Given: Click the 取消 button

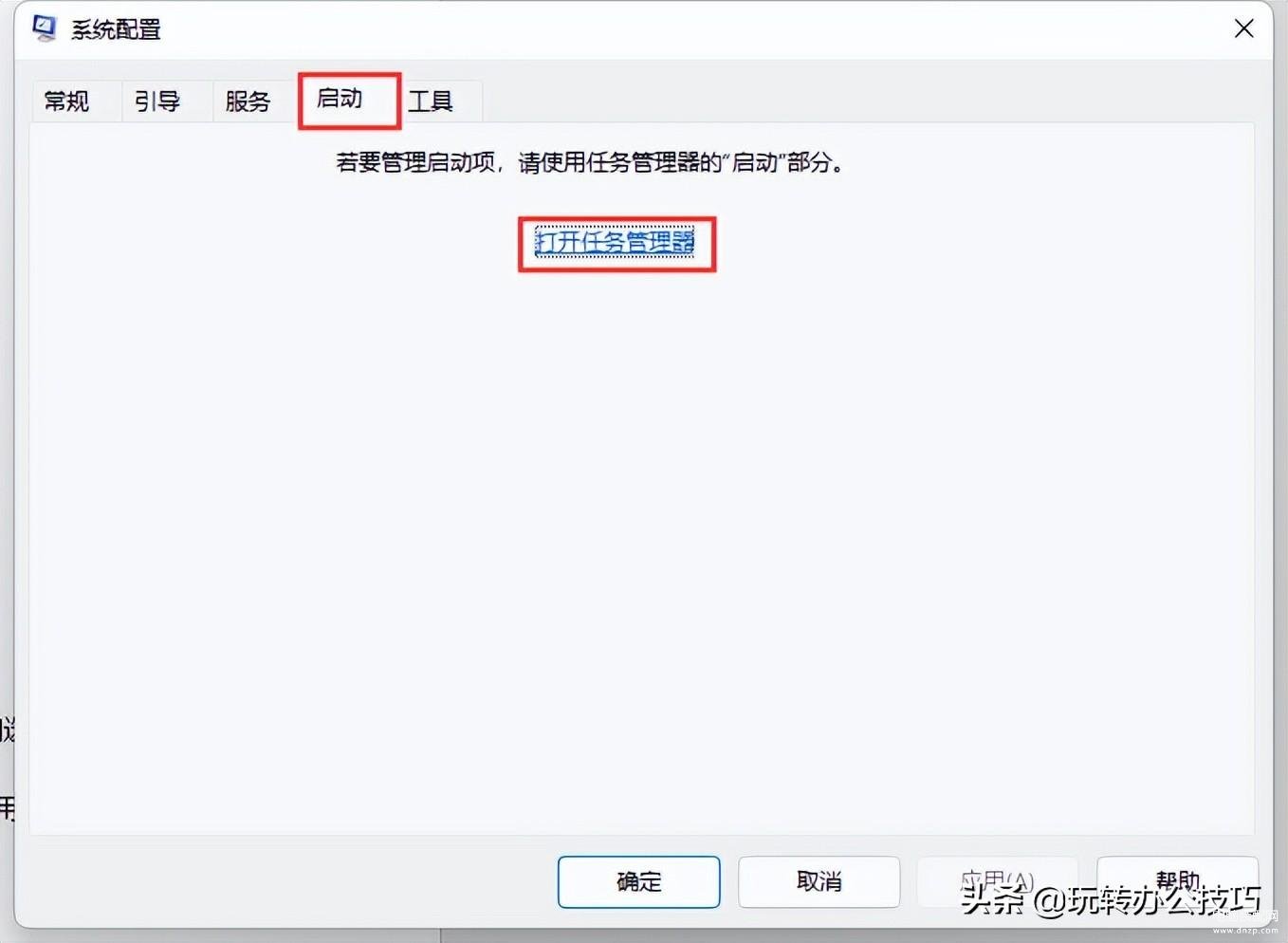Looking at the screenshot, I should (819, 881).
